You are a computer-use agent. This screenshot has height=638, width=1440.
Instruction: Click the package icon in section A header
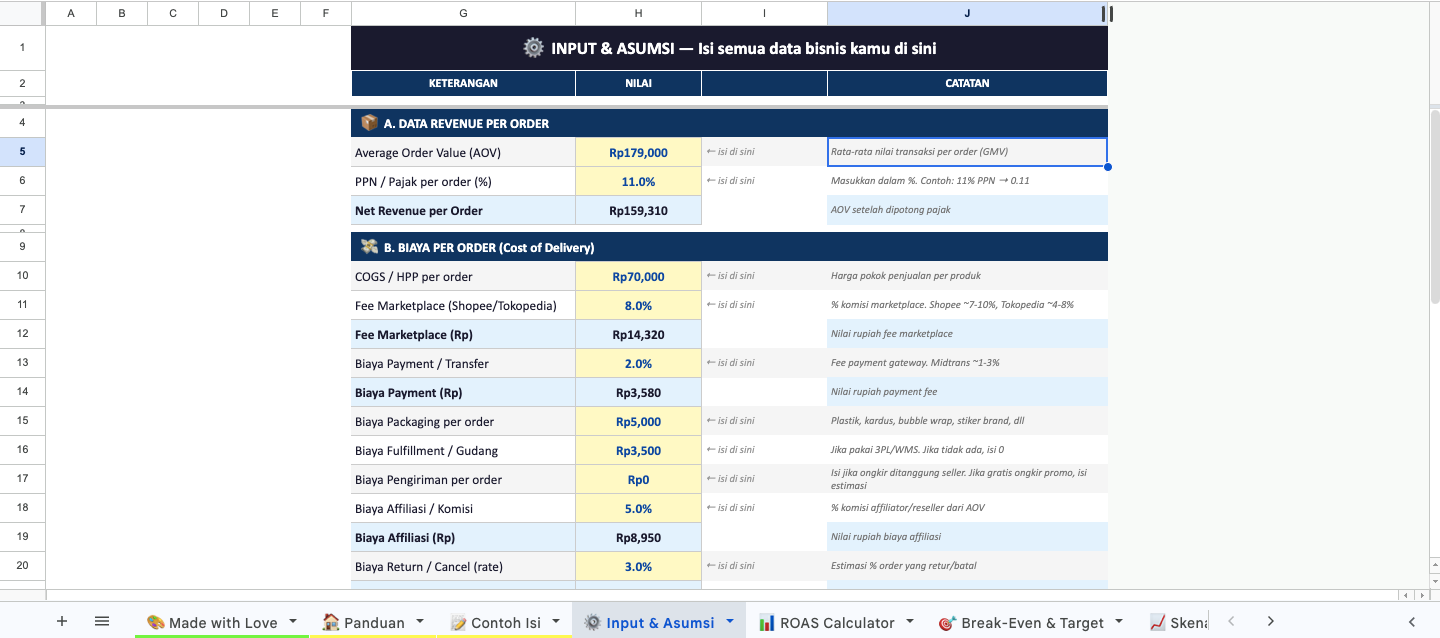tap(369, 123)
